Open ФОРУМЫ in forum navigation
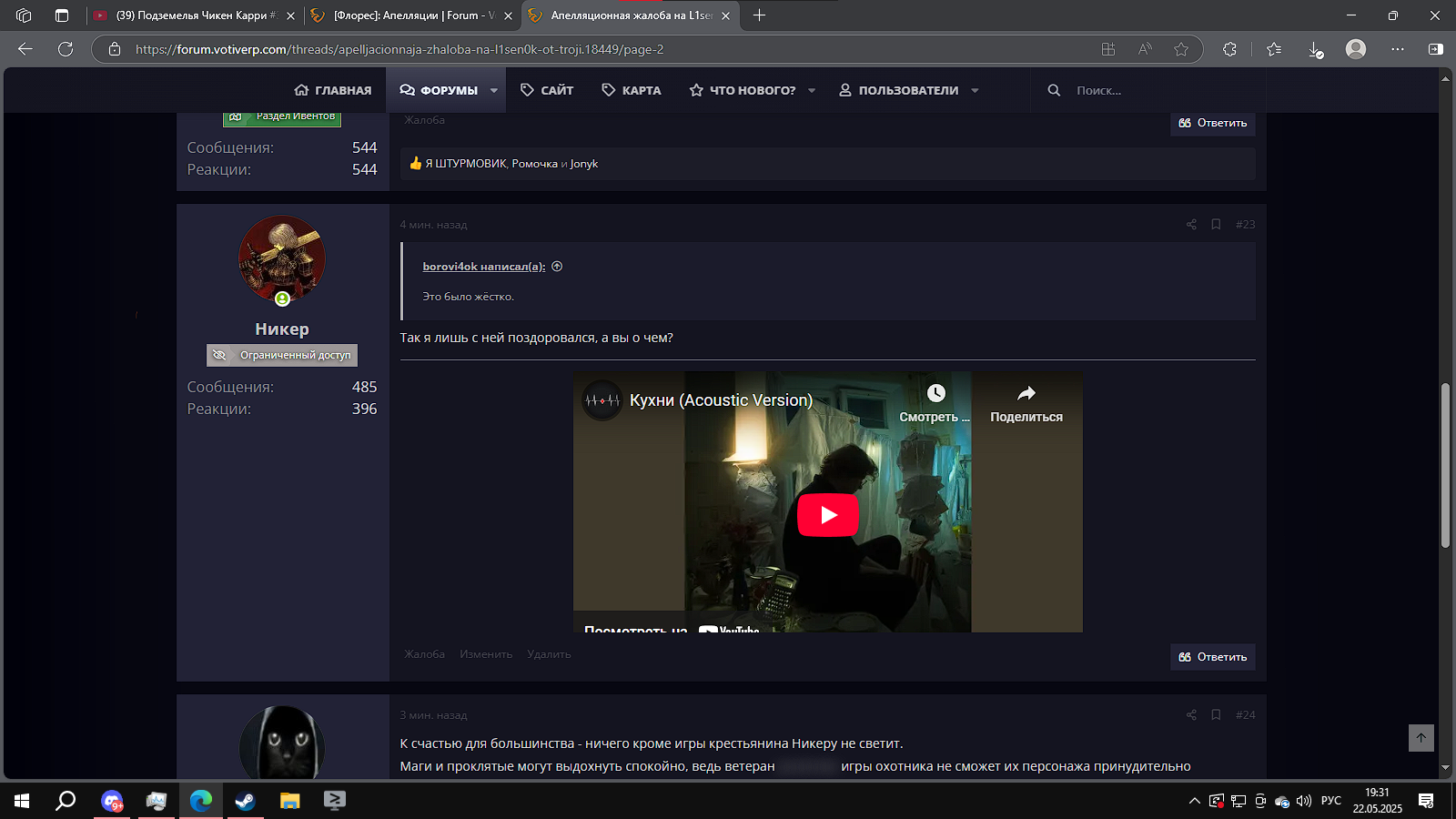Image resolution: width=1456 pixels, height=819 pixels. tap(439, 90)
